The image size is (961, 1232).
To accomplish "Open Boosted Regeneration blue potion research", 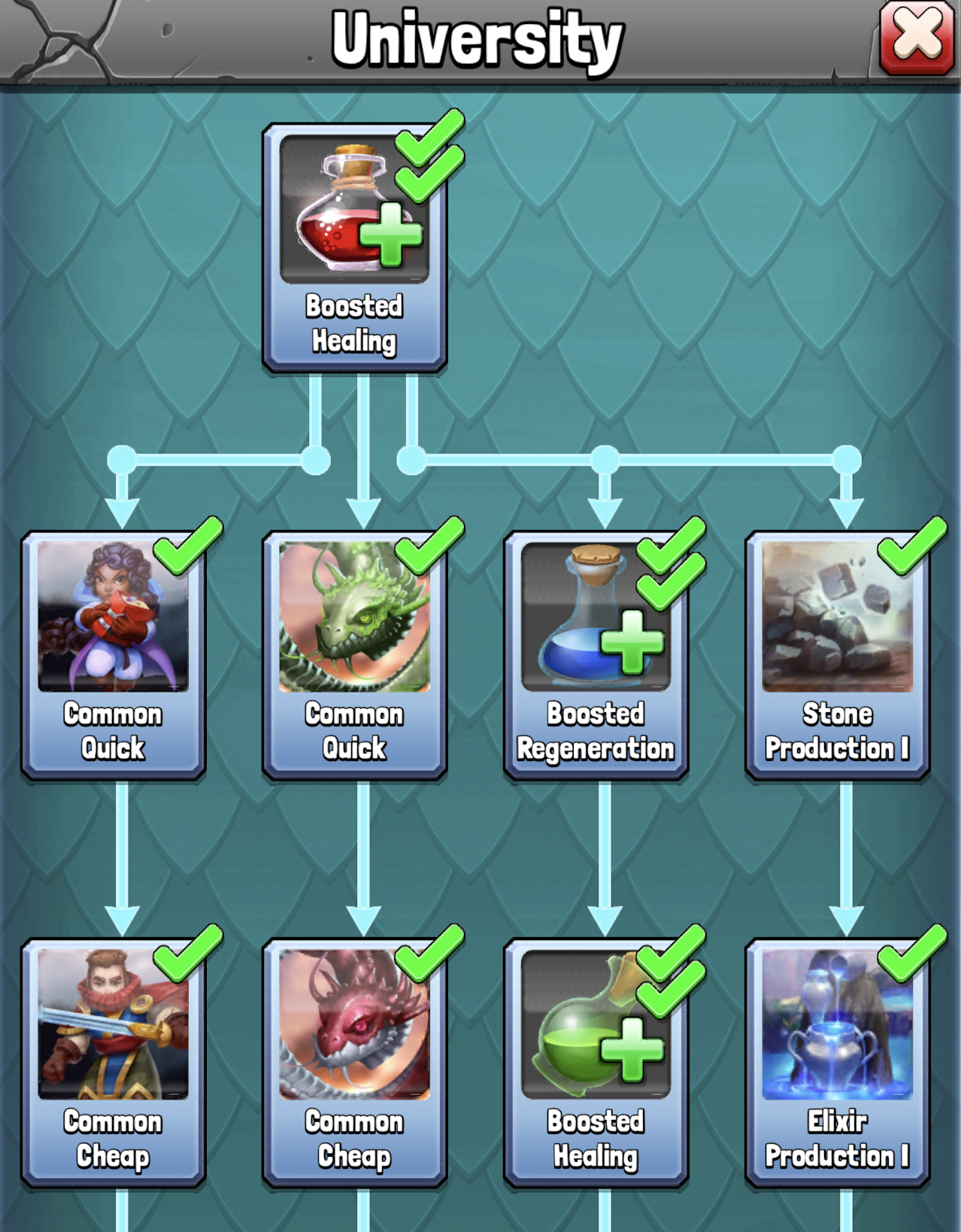I will [x=596, y=655].
